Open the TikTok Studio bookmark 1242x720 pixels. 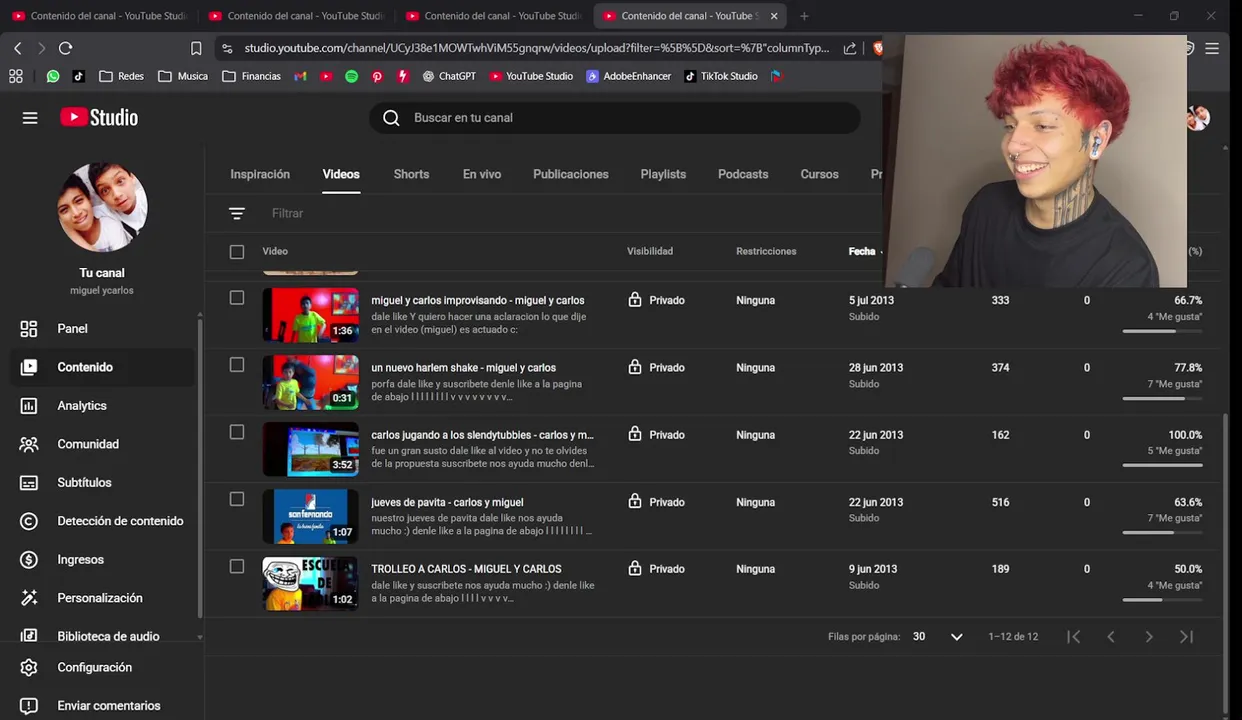point(721,76)
